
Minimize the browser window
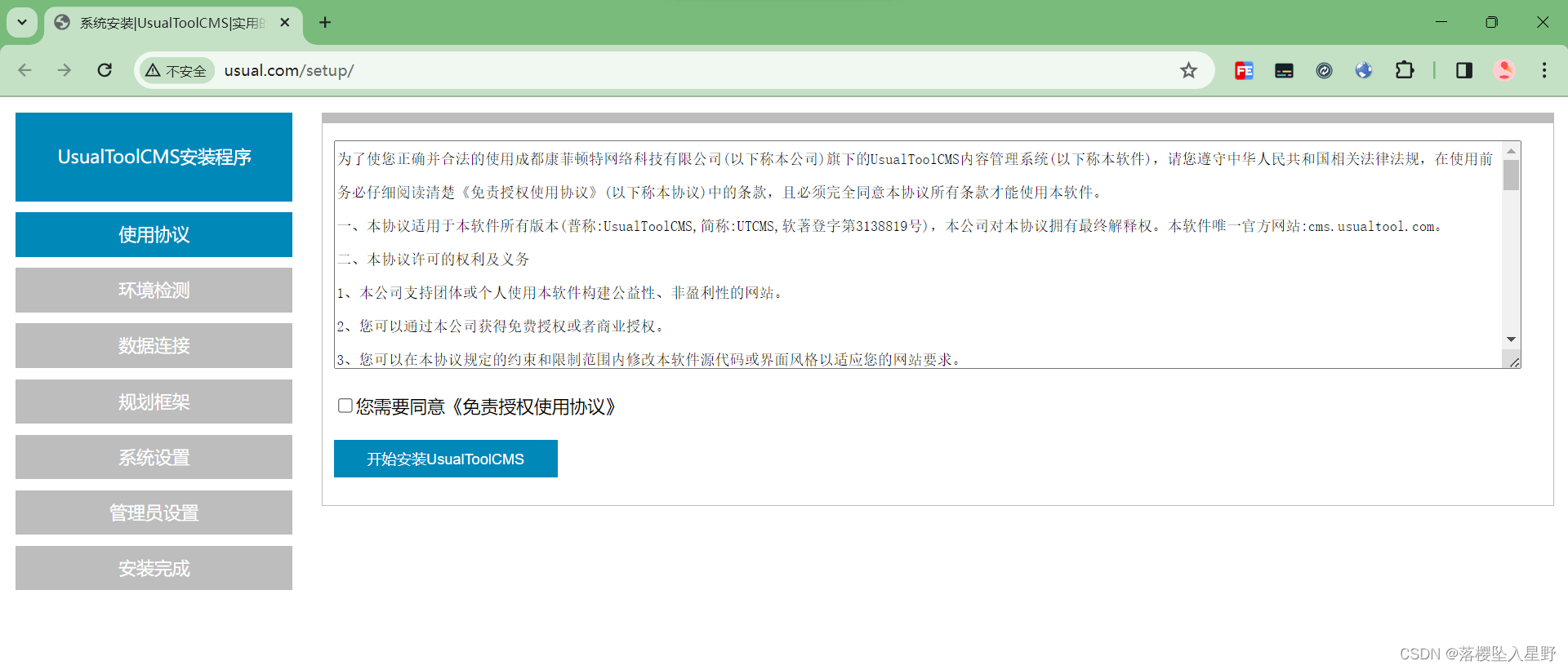click(x=1441, y=22)
